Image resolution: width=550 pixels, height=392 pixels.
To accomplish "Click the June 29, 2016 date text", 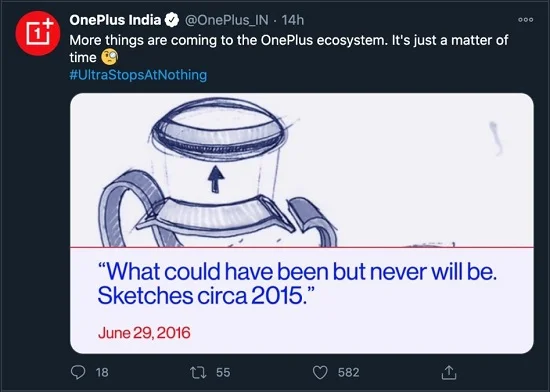I will point(144,333).
